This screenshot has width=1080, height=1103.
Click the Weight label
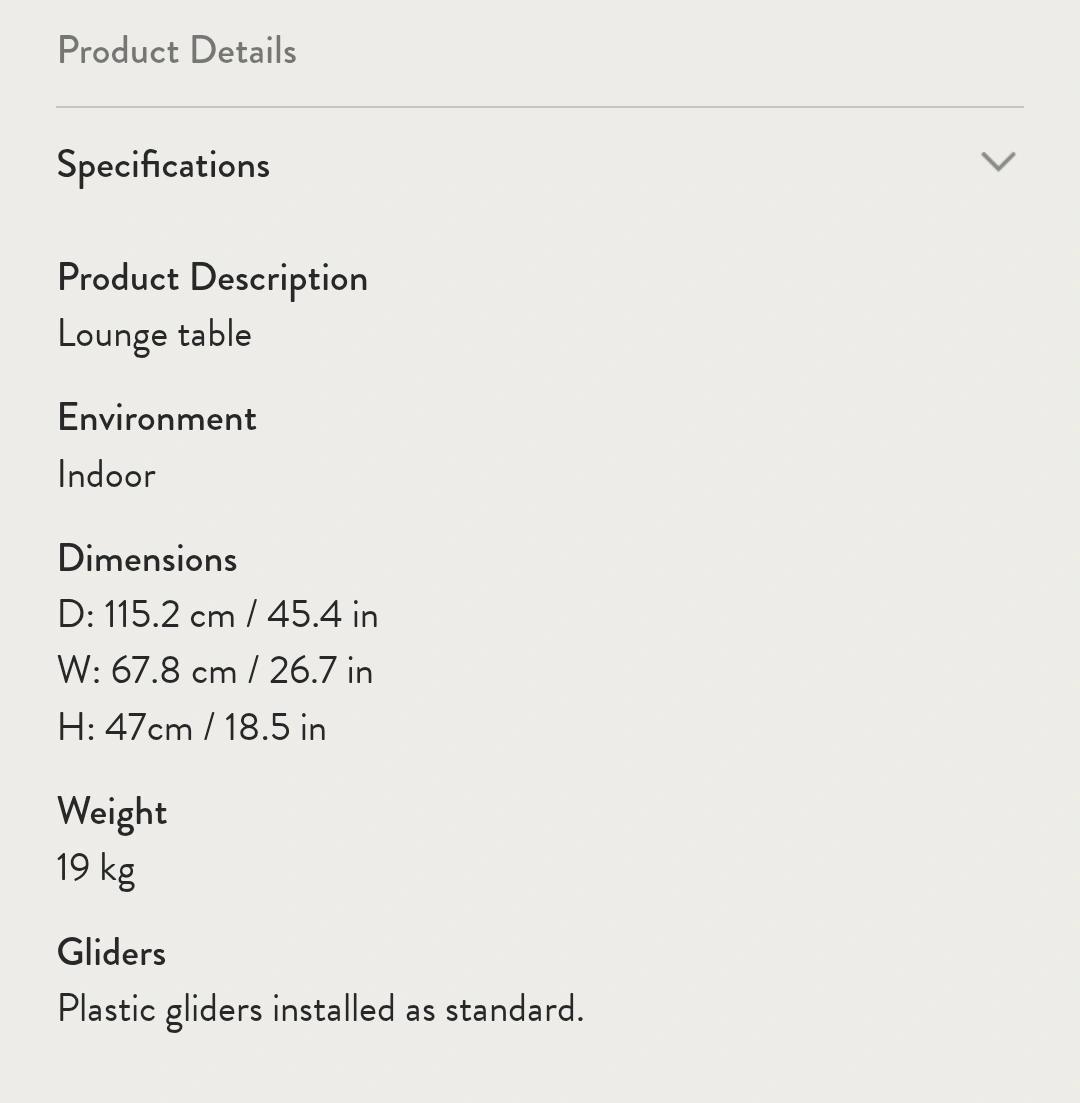click(112, 812)
